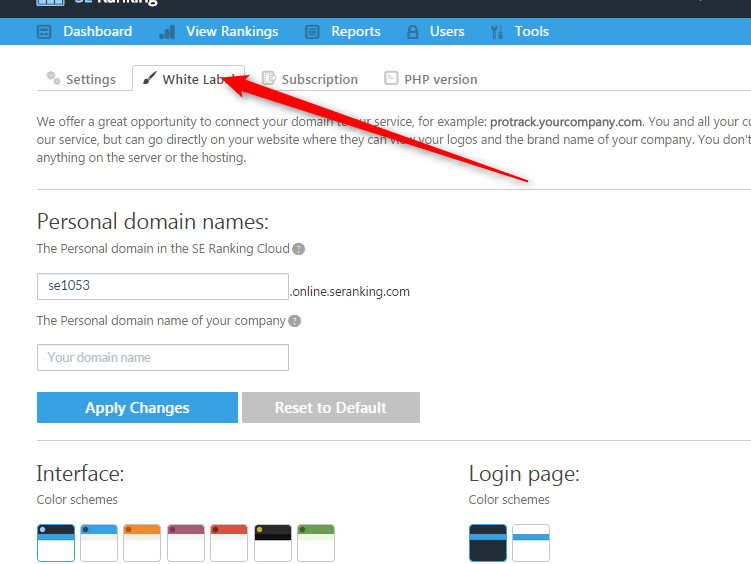Click the bar chart icon beside View Rankings
751x564 pixels.
[167, 32]
